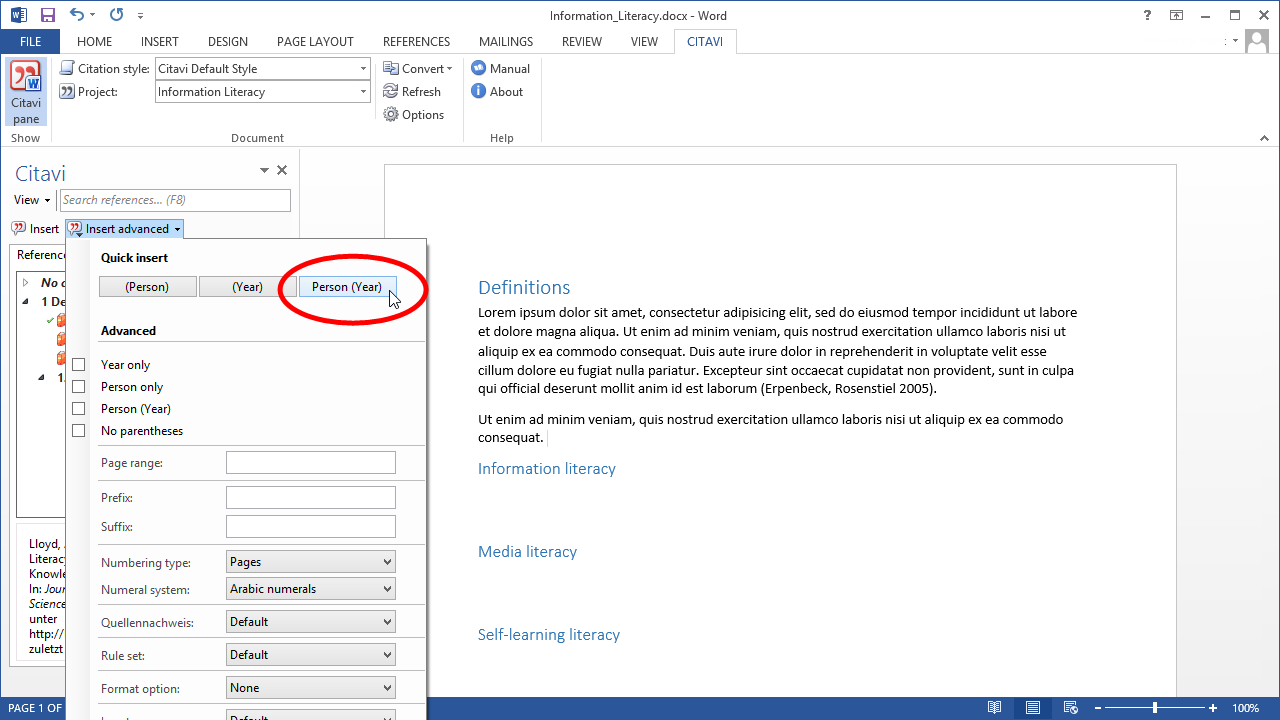Switch to the MAILINGS tab
This screenshot has width=1280, height=720.
click(506, 41)
